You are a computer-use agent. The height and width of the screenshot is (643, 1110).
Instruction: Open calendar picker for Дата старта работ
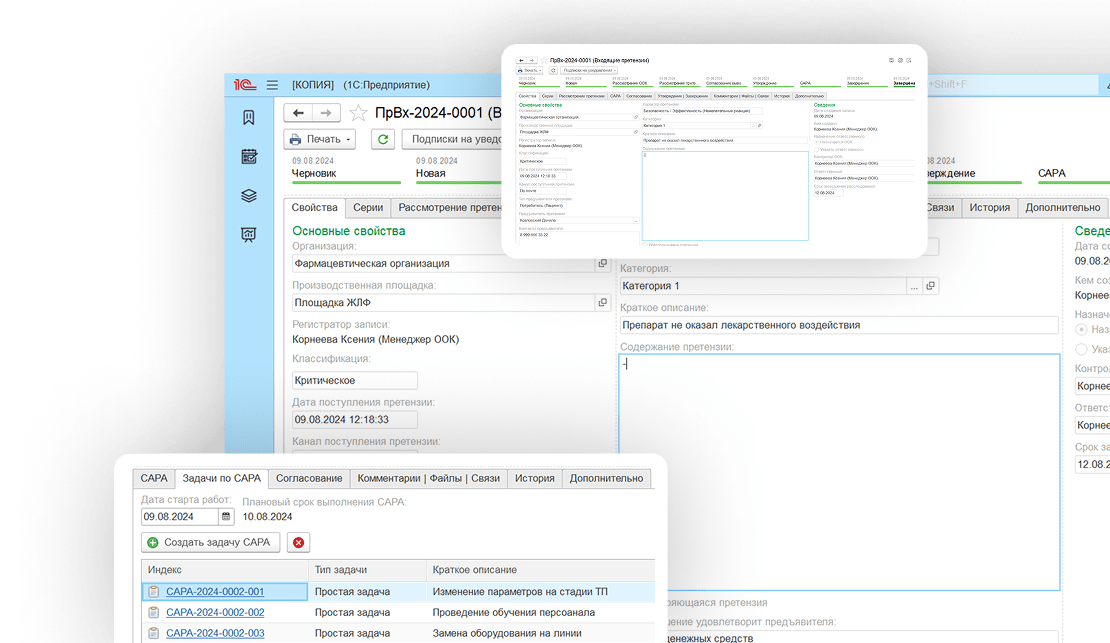tap(226, 517)
